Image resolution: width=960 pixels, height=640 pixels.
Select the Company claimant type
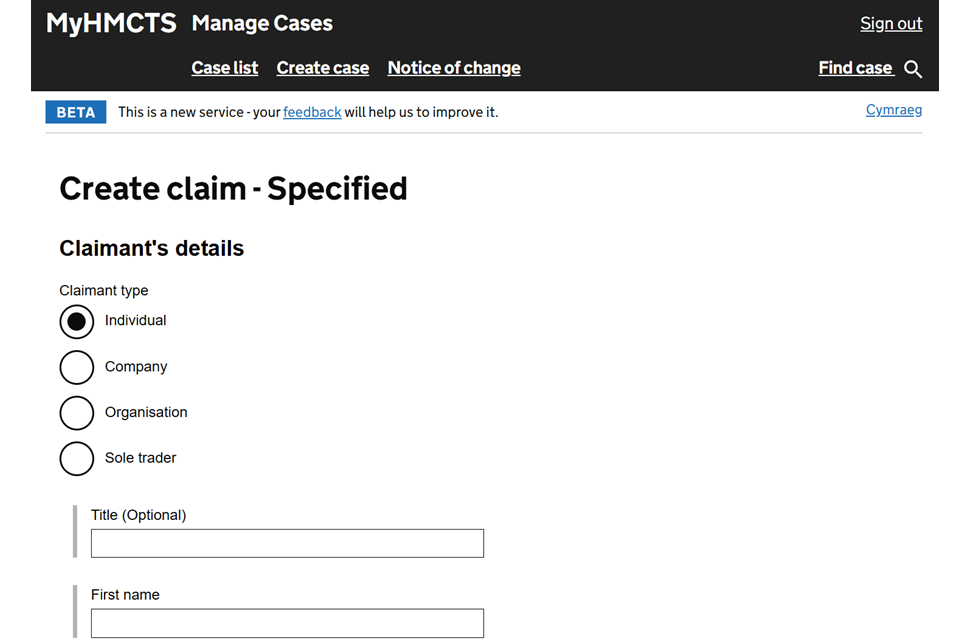coord(77,367)
